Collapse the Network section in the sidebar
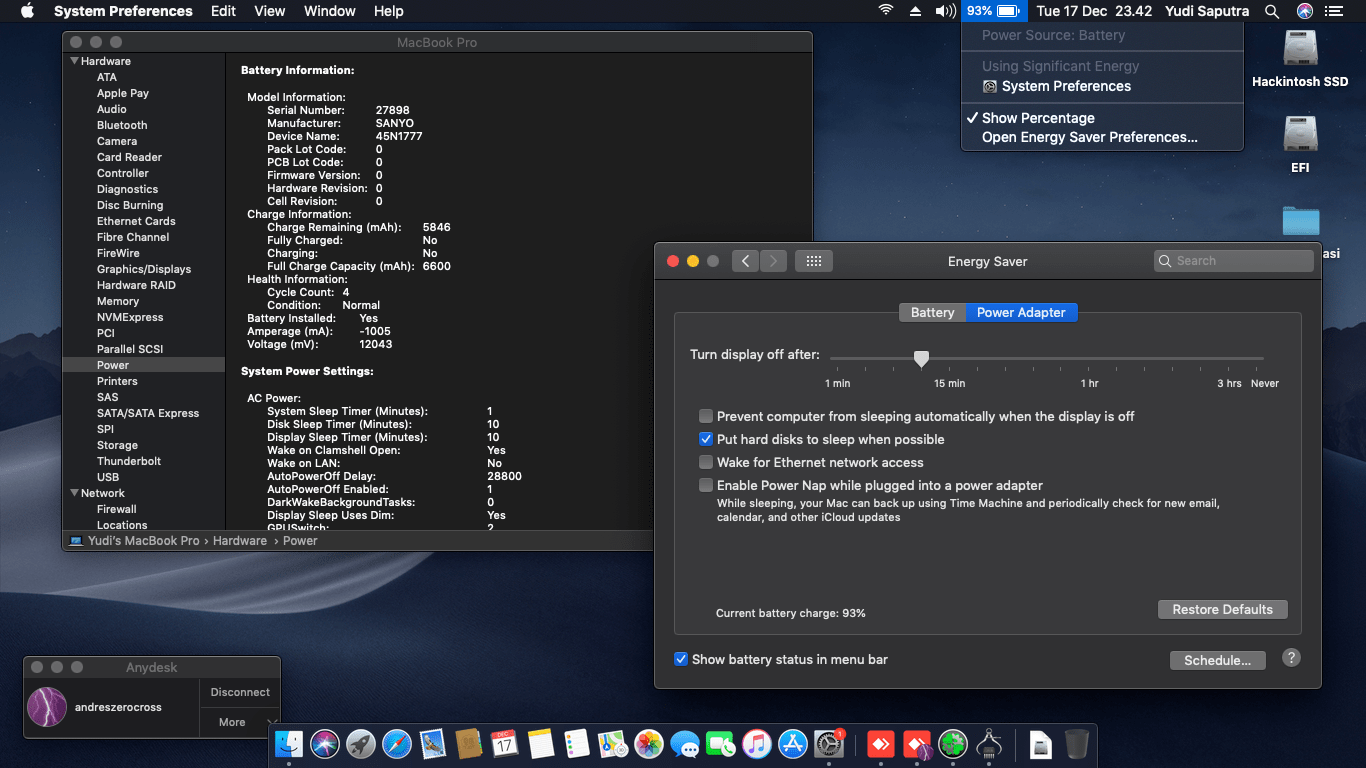Screen dimensions: 1366x768 [74, 493]
